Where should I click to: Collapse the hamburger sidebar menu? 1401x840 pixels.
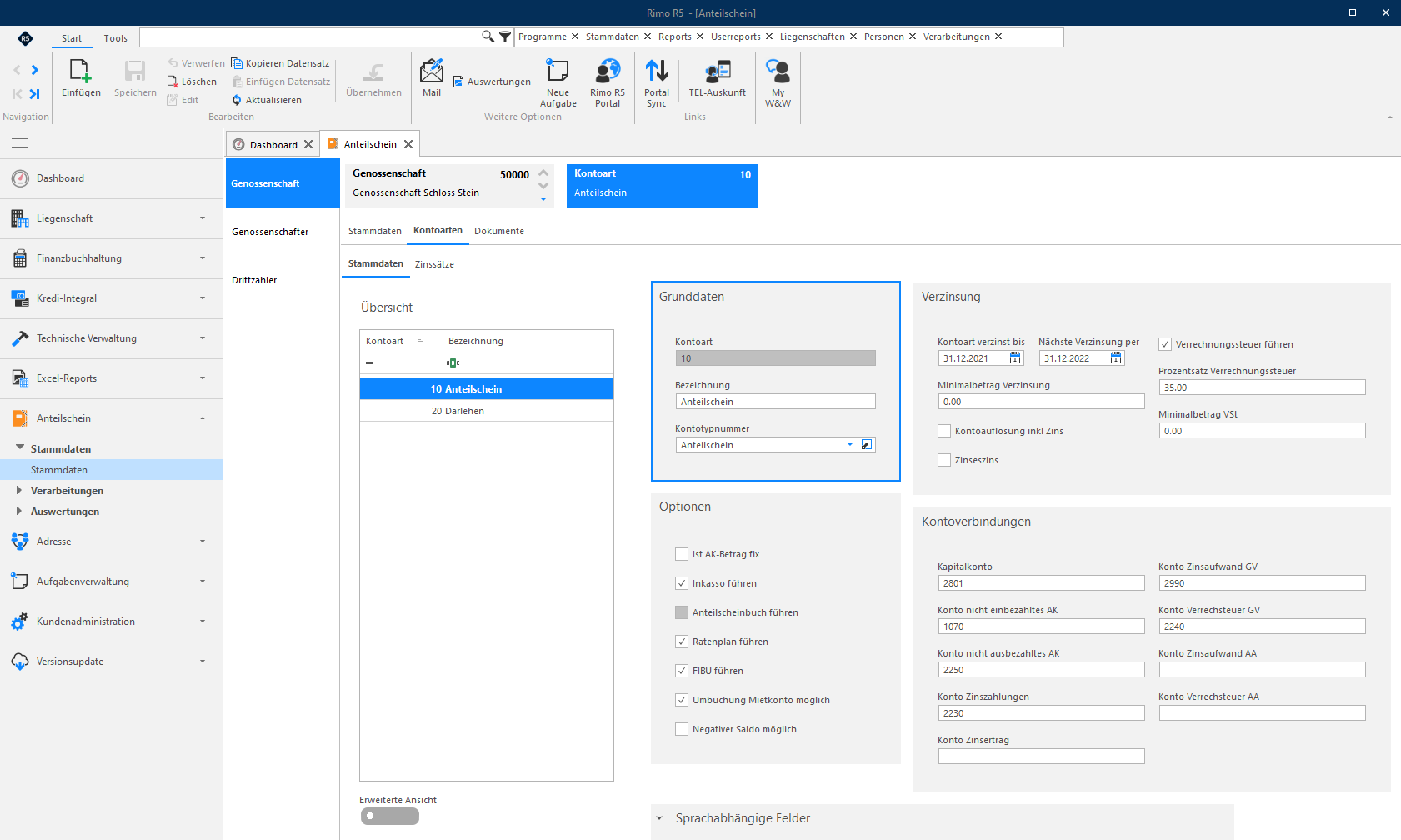coord(20,143)
